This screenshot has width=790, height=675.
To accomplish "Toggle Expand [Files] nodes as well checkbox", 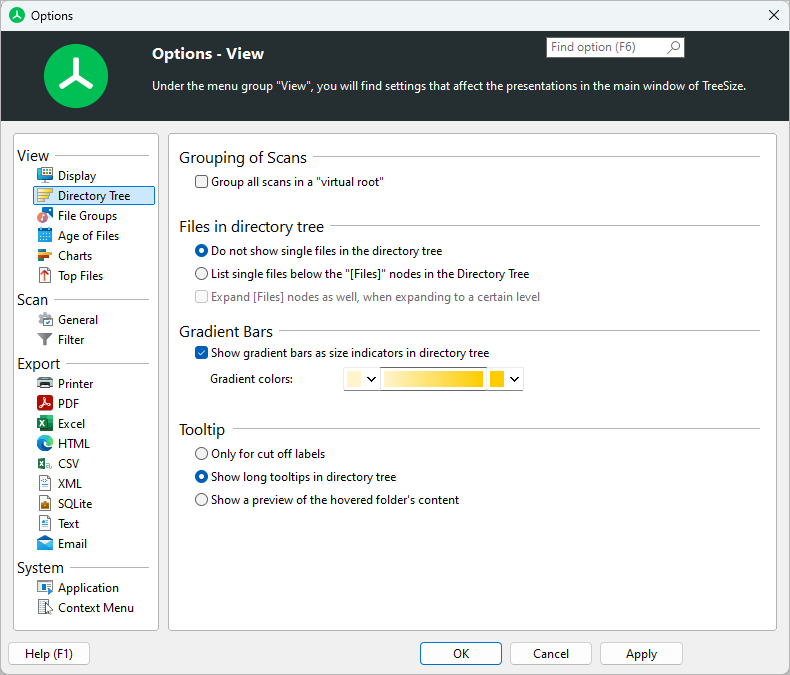I will (201, 297).
